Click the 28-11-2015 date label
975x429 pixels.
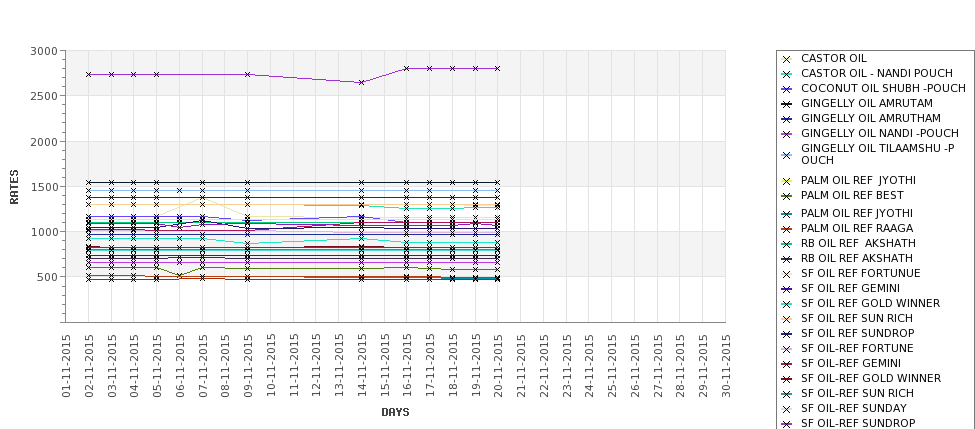click(x=680, y=366)
